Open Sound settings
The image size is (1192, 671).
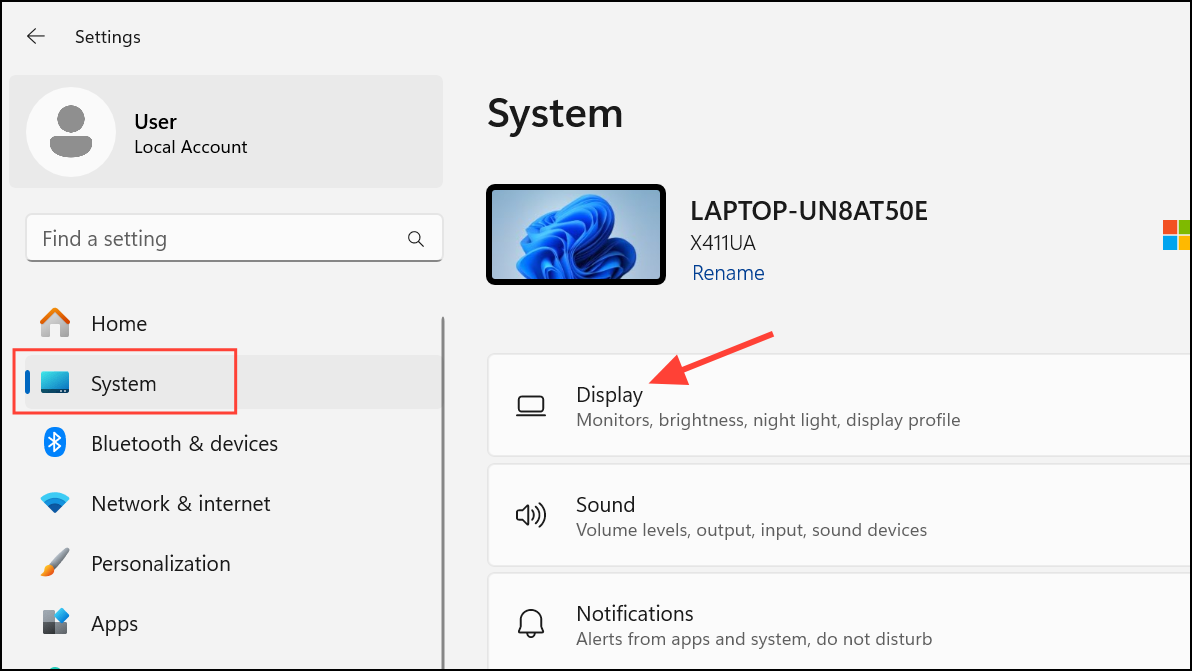click(x=839, y=514)
